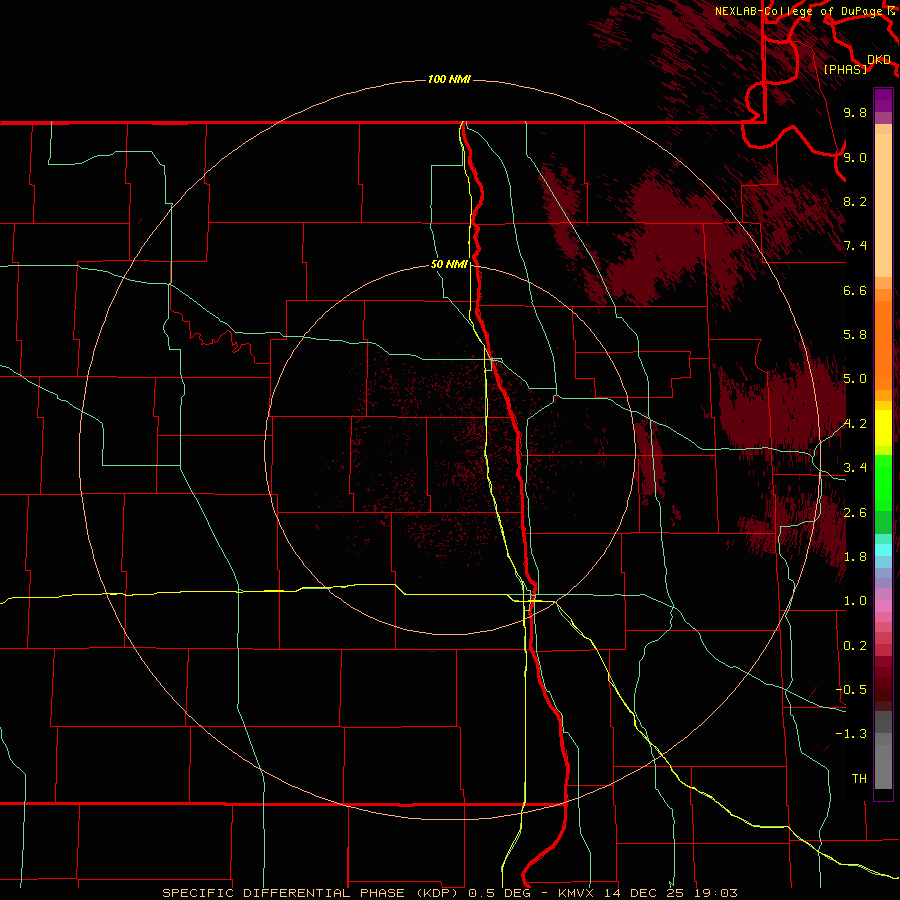Screen dimensions: 900x900
Task: Click the 1.0 value on the color scale
Action: click(x=855, y=601)
